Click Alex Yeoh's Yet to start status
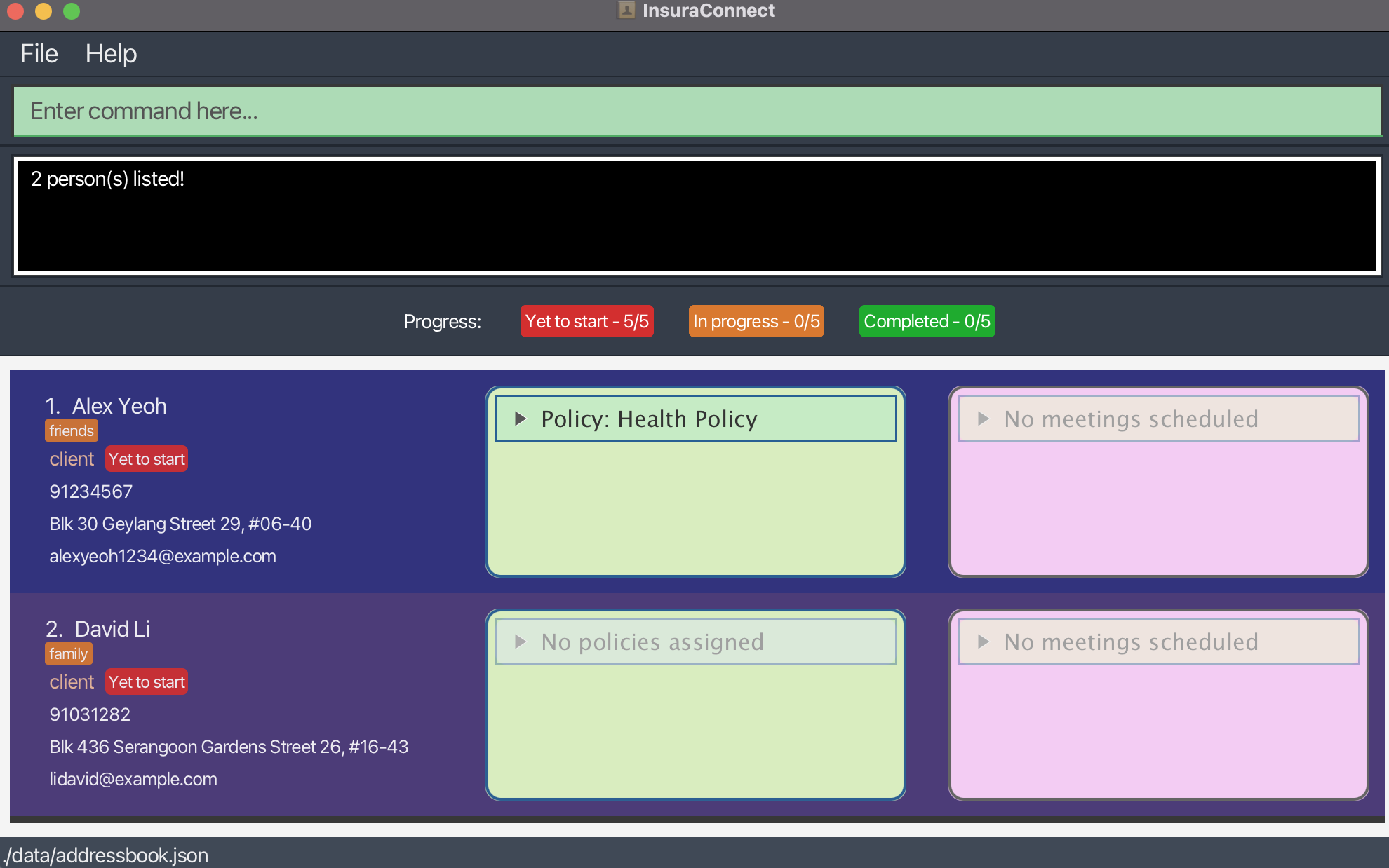The height and width of the screenshot is (868, 1389). click(x=147, y=459)
